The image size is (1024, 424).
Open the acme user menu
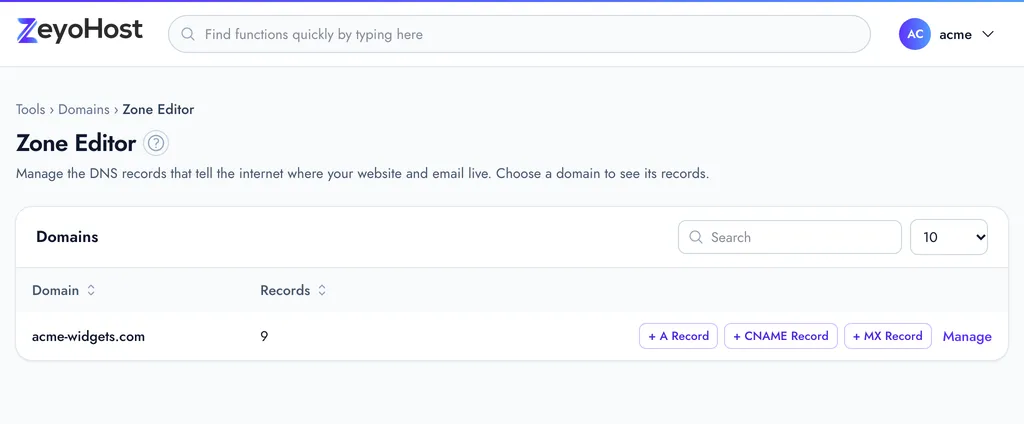coord(948,34)
